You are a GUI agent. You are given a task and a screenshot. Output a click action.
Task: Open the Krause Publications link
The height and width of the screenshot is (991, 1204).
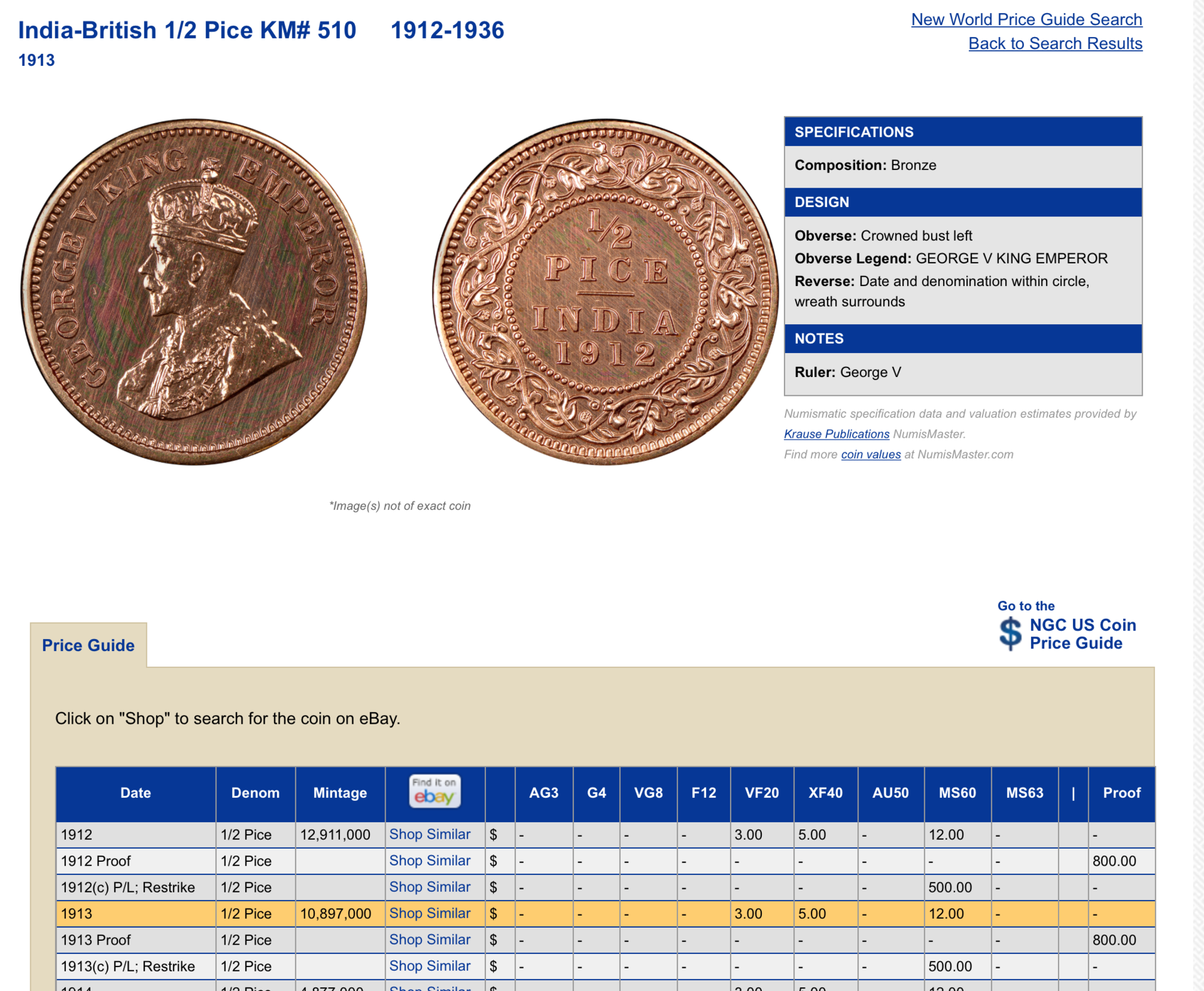click(x=836, y=434)
